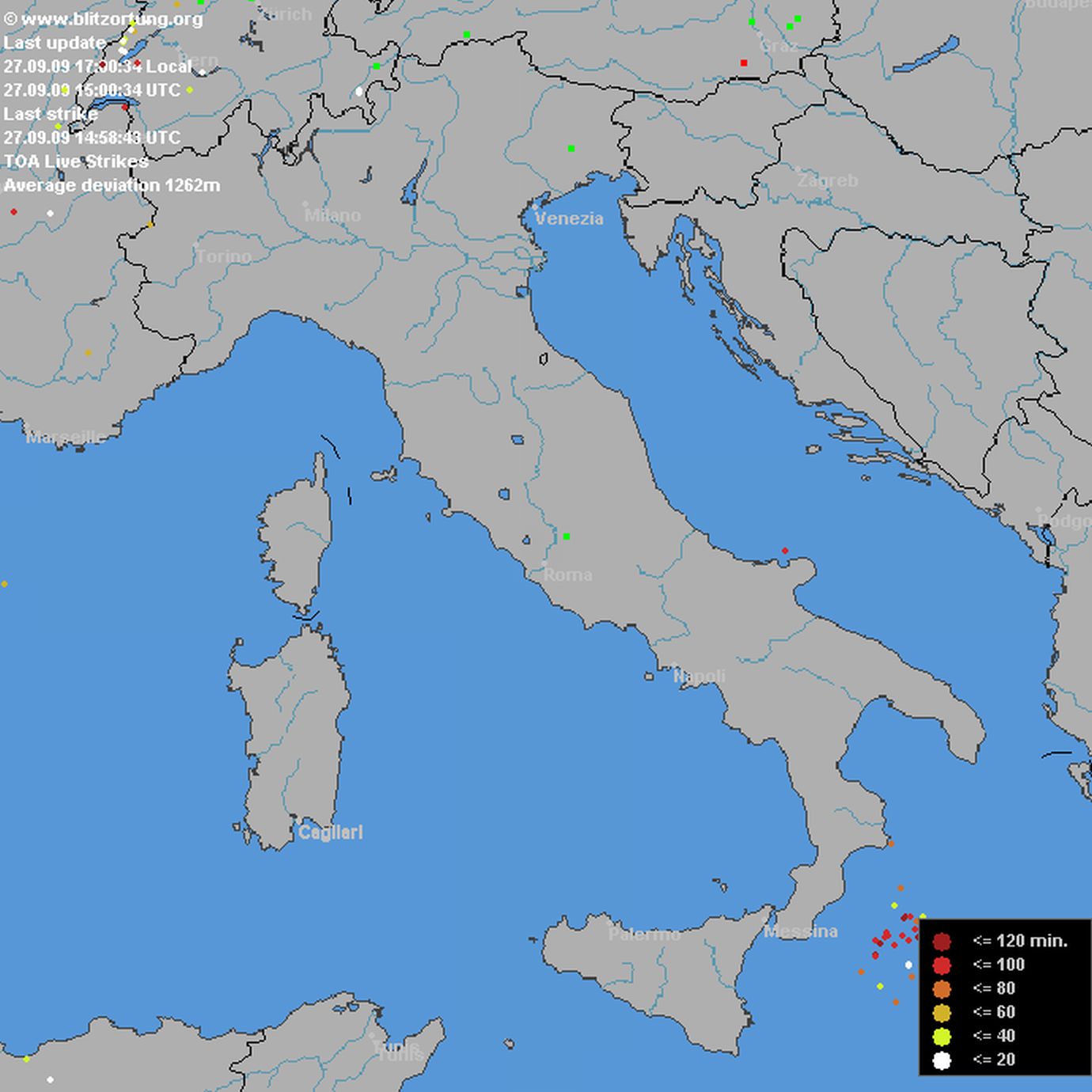Click the TOA Live Strikes text

pos(76,161)
